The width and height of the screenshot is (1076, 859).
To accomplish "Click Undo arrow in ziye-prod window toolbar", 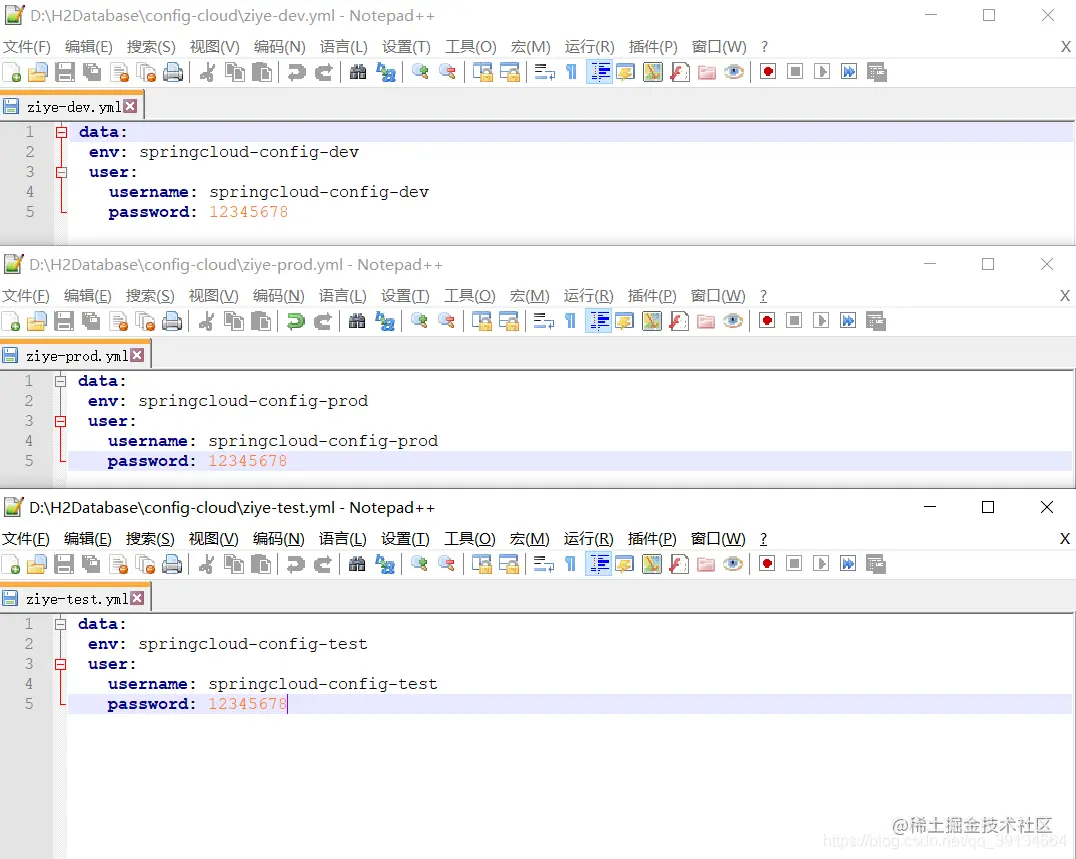I will coord(296,321).
